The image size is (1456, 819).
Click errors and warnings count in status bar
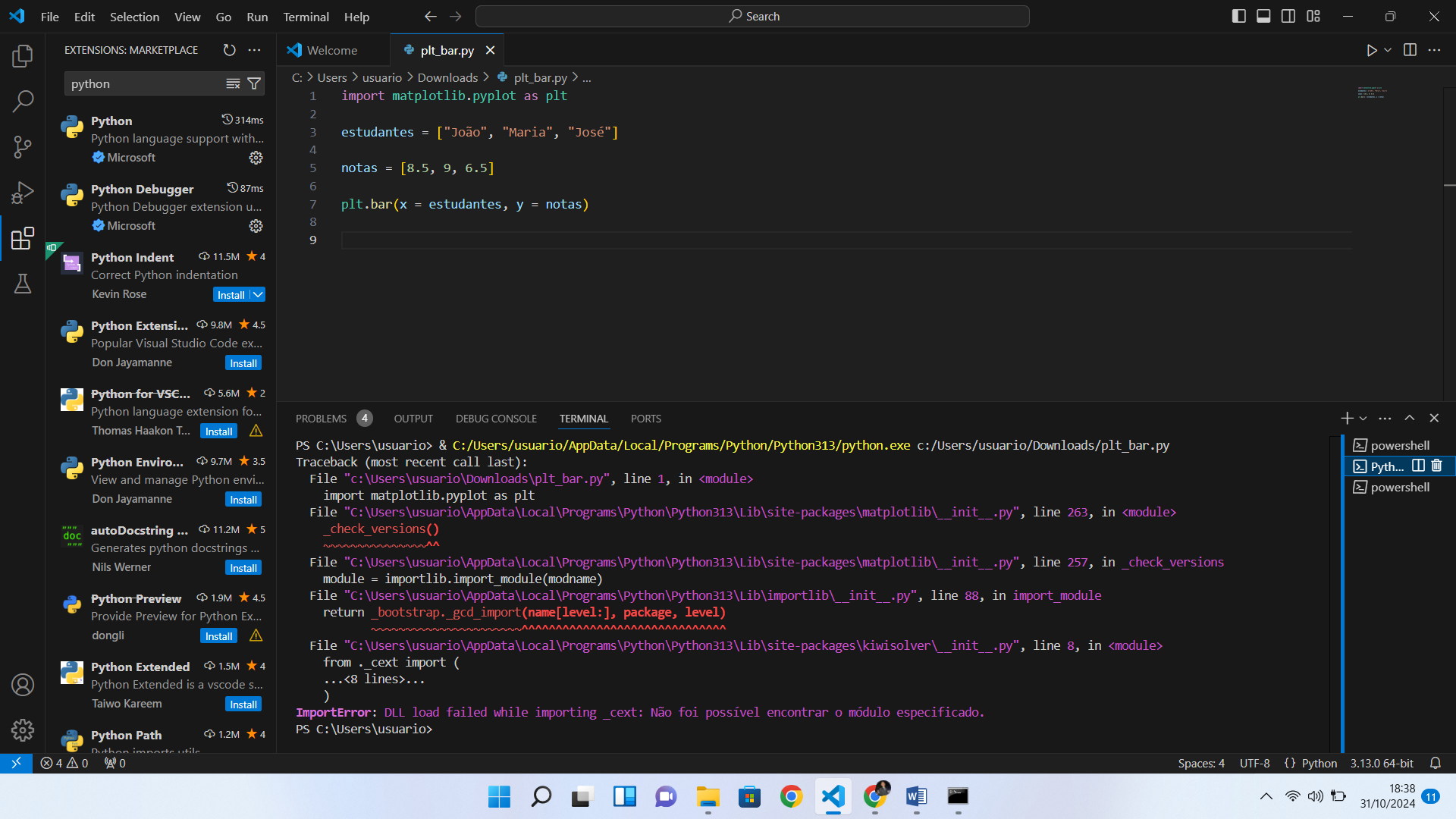64,763
